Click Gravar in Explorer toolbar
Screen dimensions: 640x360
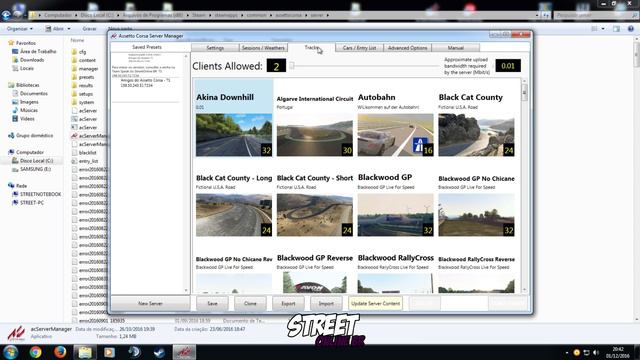[89, 29]
